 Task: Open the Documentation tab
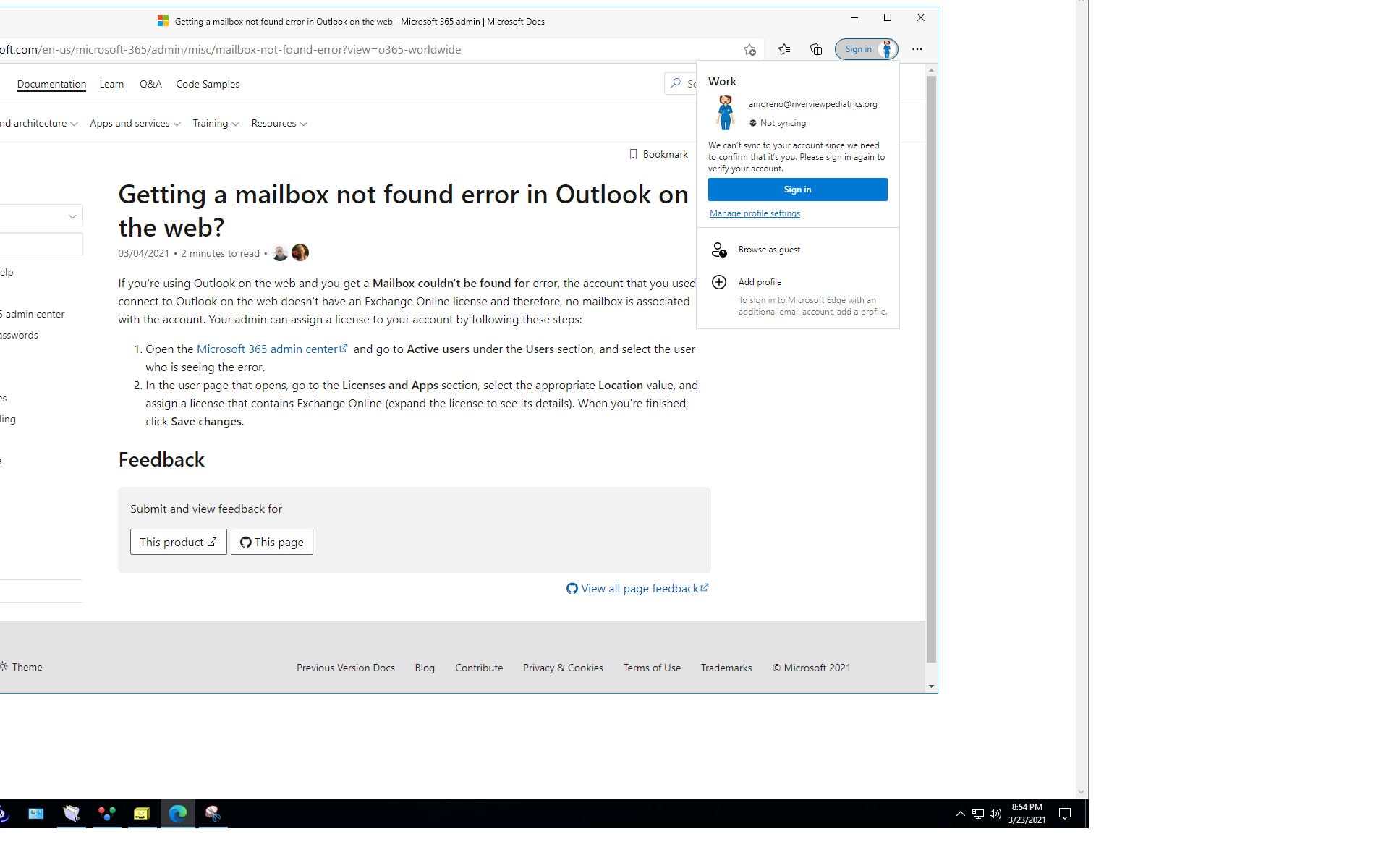point(51,84)
